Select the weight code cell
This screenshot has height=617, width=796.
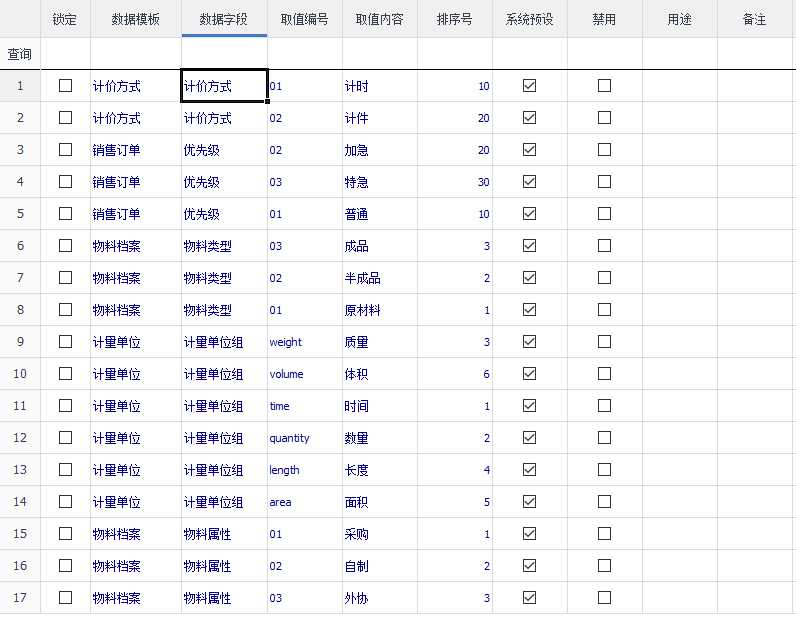[305, 341]
